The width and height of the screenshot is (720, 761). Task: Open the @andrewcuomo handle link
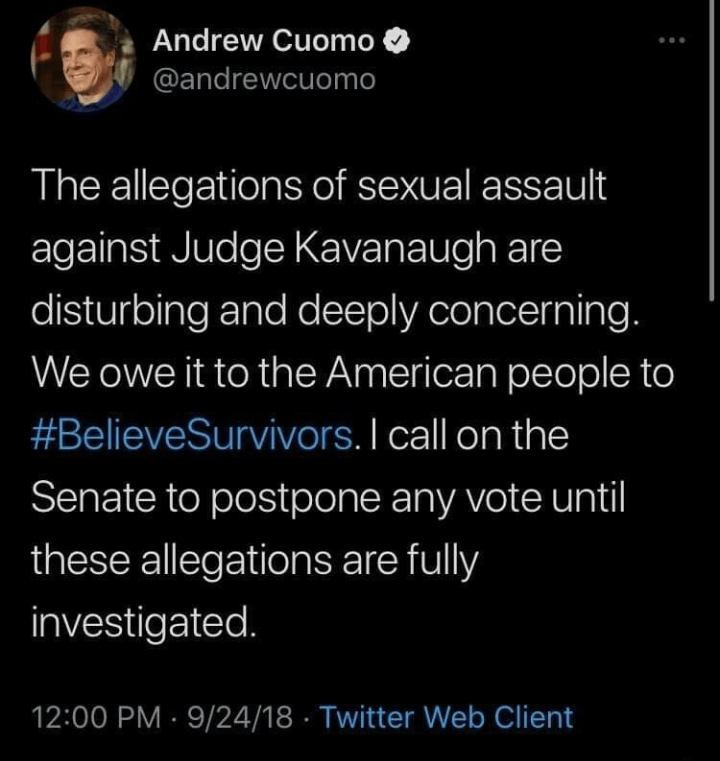pyautogui.click(x=264, y=81)
